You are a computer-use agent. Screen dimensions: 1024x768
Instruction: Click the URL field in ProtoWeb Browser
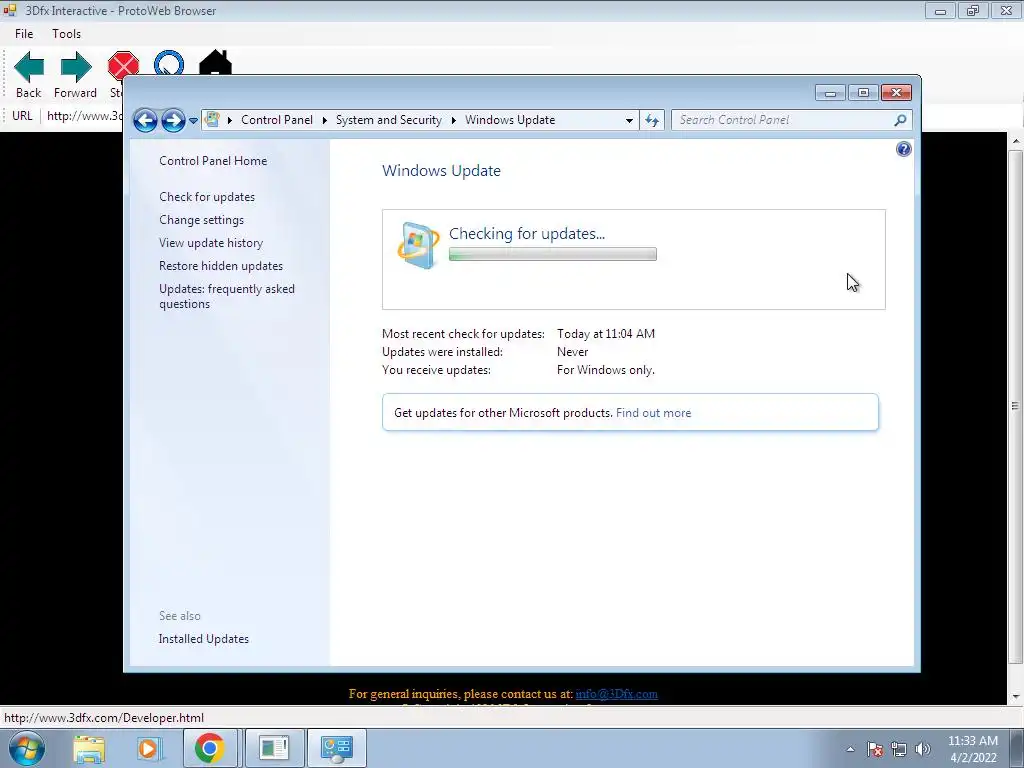coord(84,116)
